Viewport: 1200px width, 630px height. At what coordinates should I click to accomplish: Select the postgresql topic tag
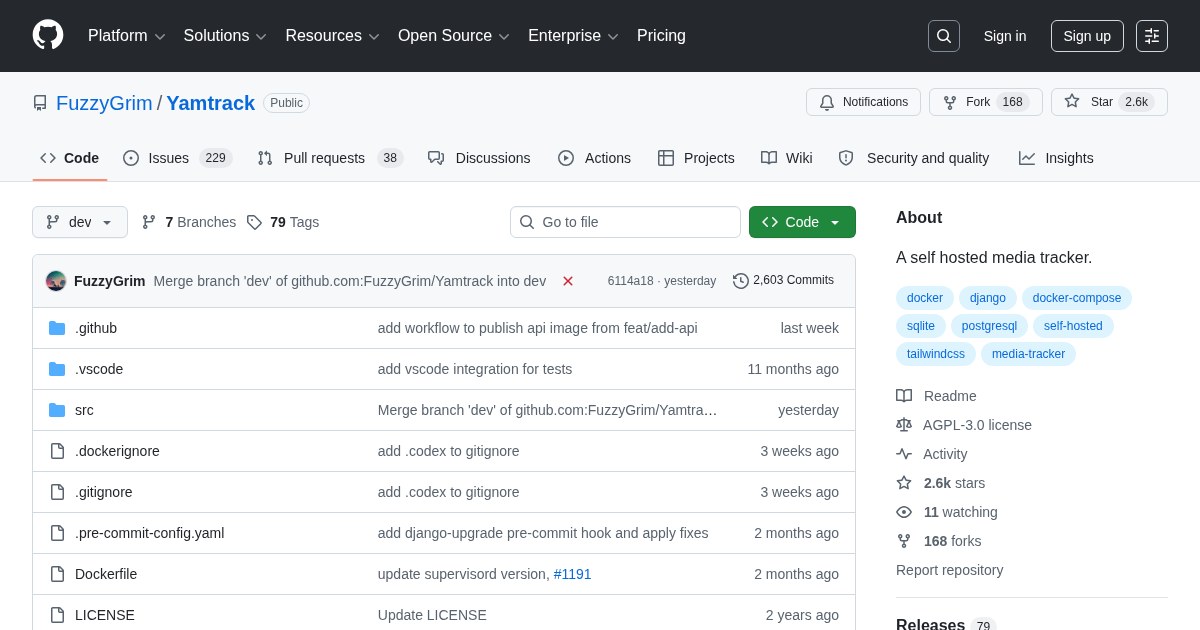pyautogui.click(x=989, y=326)
